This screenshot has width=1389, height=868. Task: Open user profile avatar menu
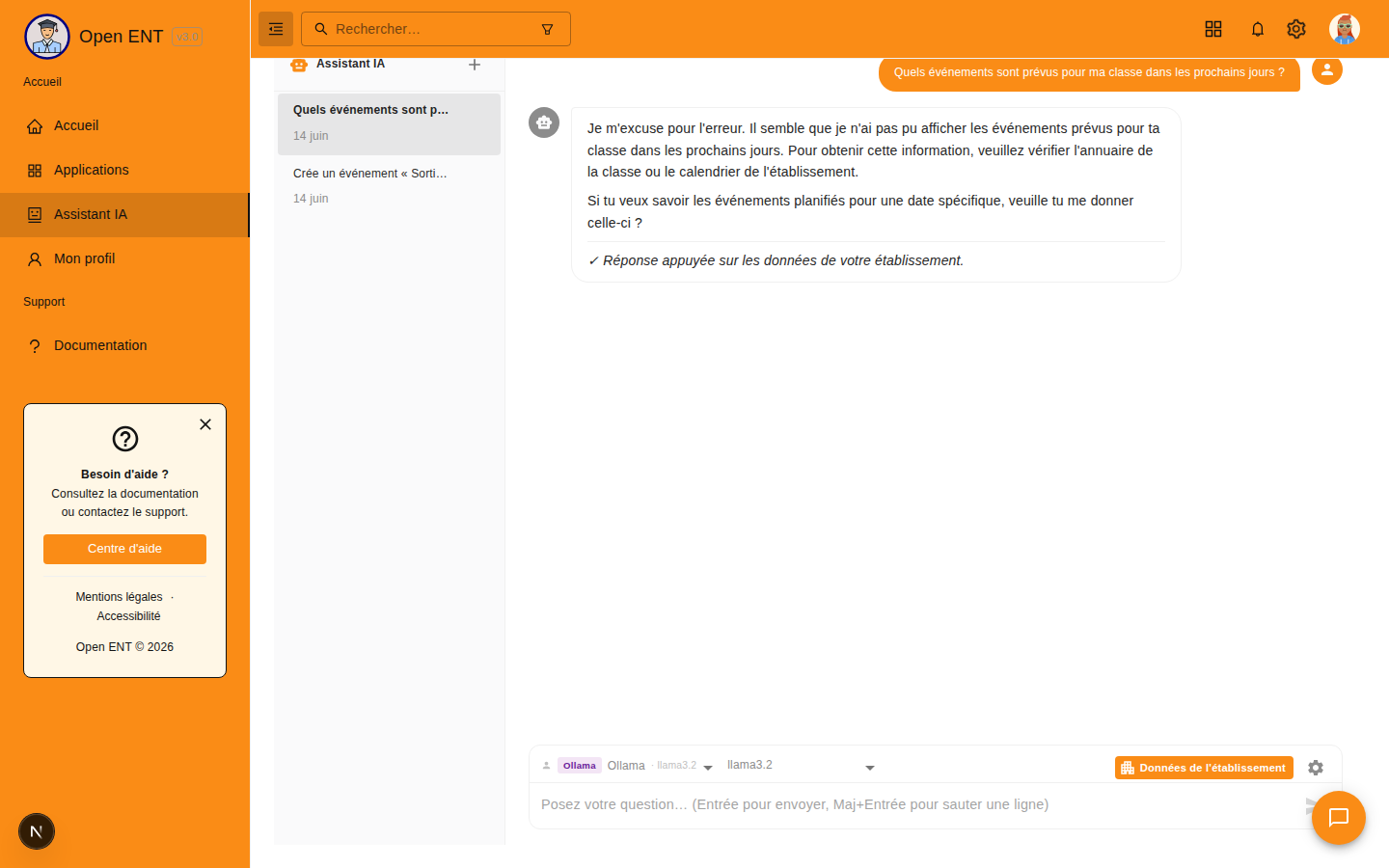[x=1345, y=29]
